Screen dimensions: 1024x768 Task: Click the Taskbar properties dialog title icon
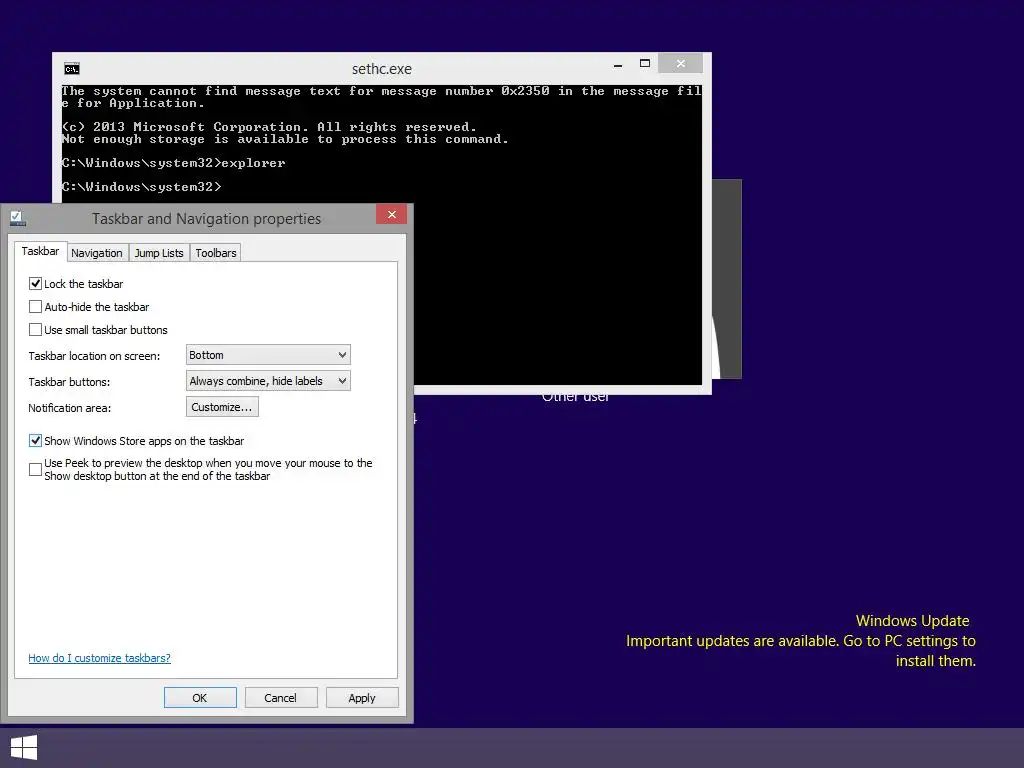(x=18, y=218)
